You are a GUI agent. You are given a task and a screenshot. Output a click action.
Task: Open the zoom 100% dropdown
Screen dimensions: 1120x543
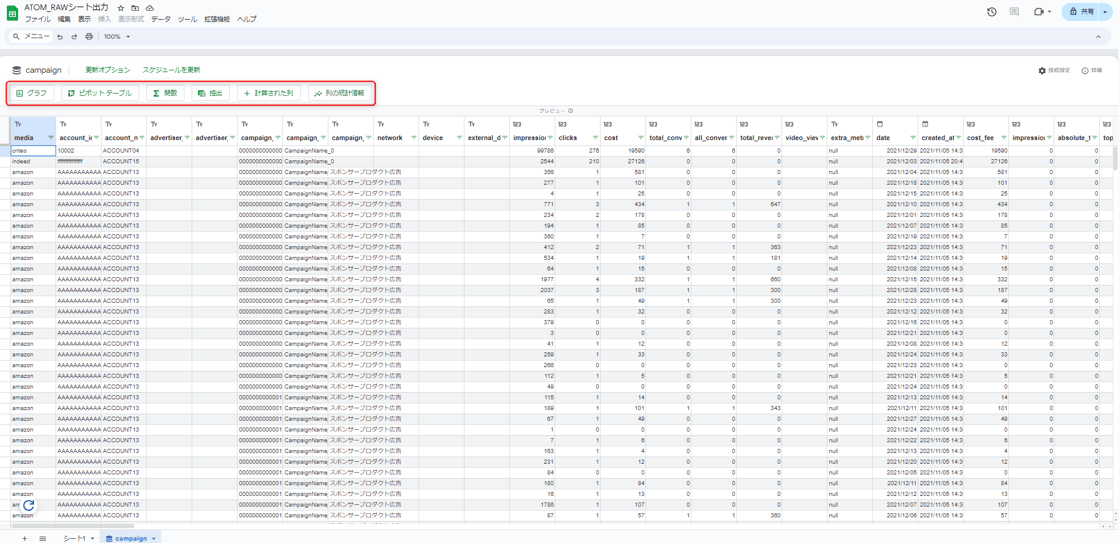[x=117, y=37]
